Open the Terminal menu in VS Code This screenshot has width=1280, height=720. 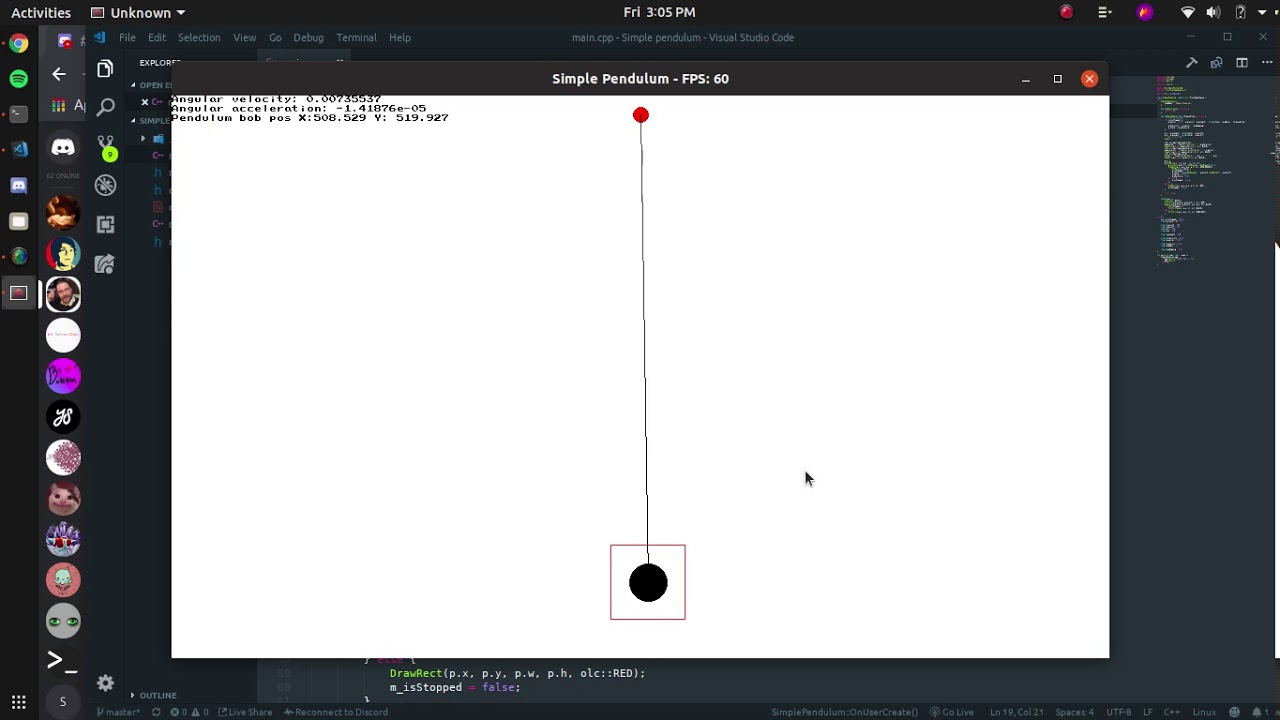tap(356, 37)
